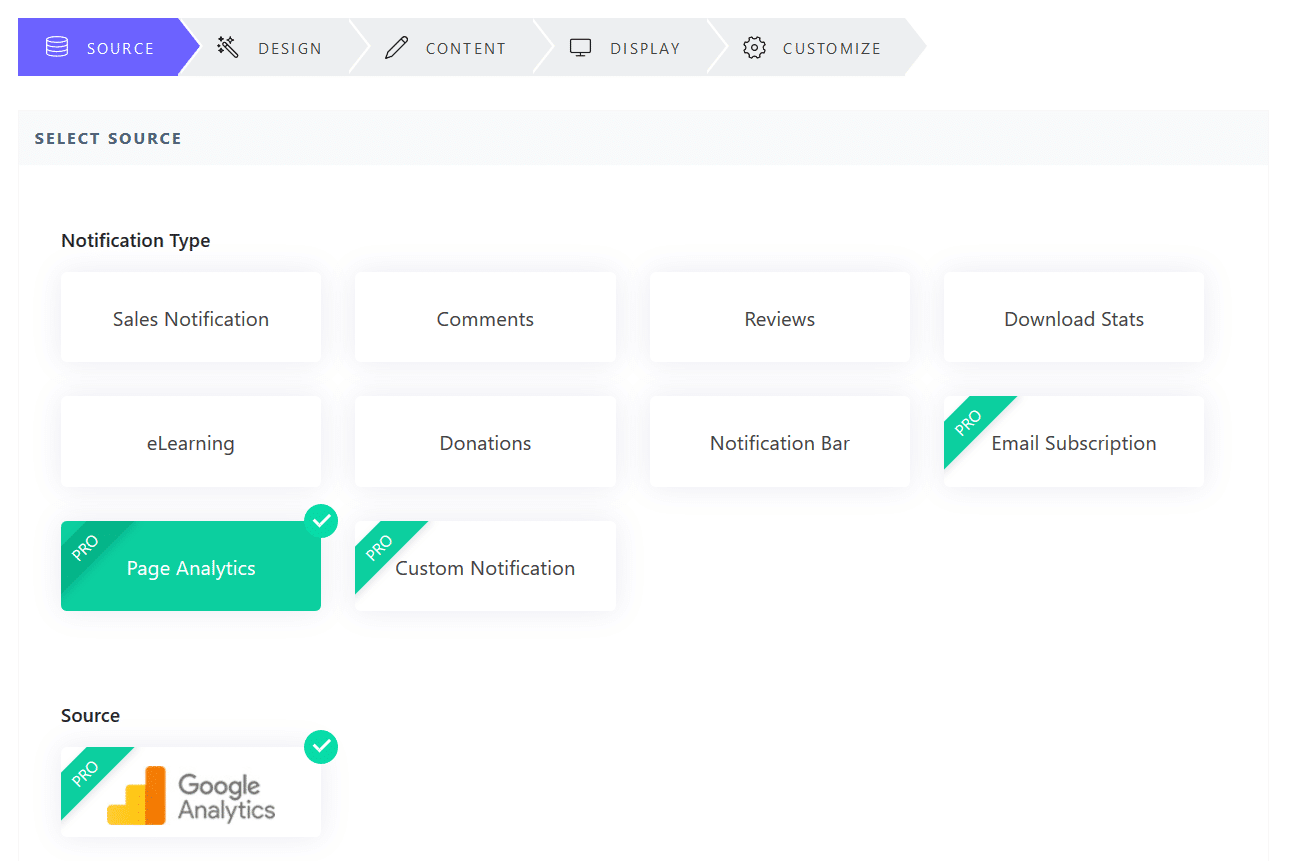Click the pencil Content icon
The width and height of the screenshot is (1289, 861).
pyautogui.click(x=397, y=47)
